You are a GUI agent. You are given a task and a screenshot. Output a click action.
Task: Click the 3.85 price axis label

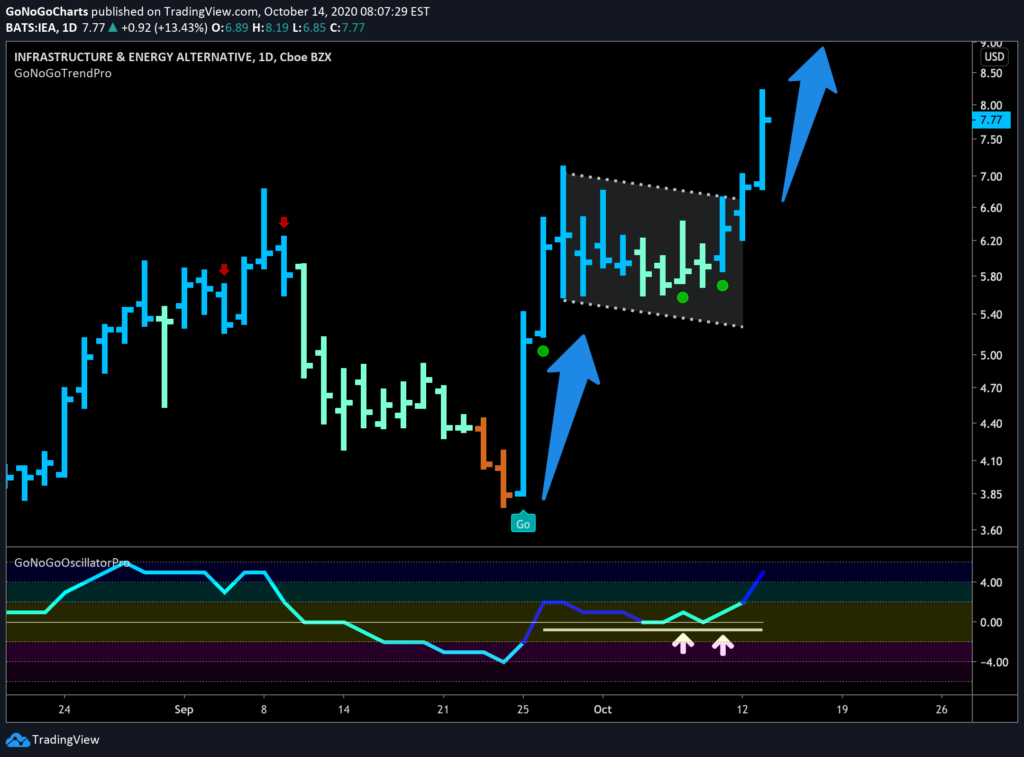991,494
